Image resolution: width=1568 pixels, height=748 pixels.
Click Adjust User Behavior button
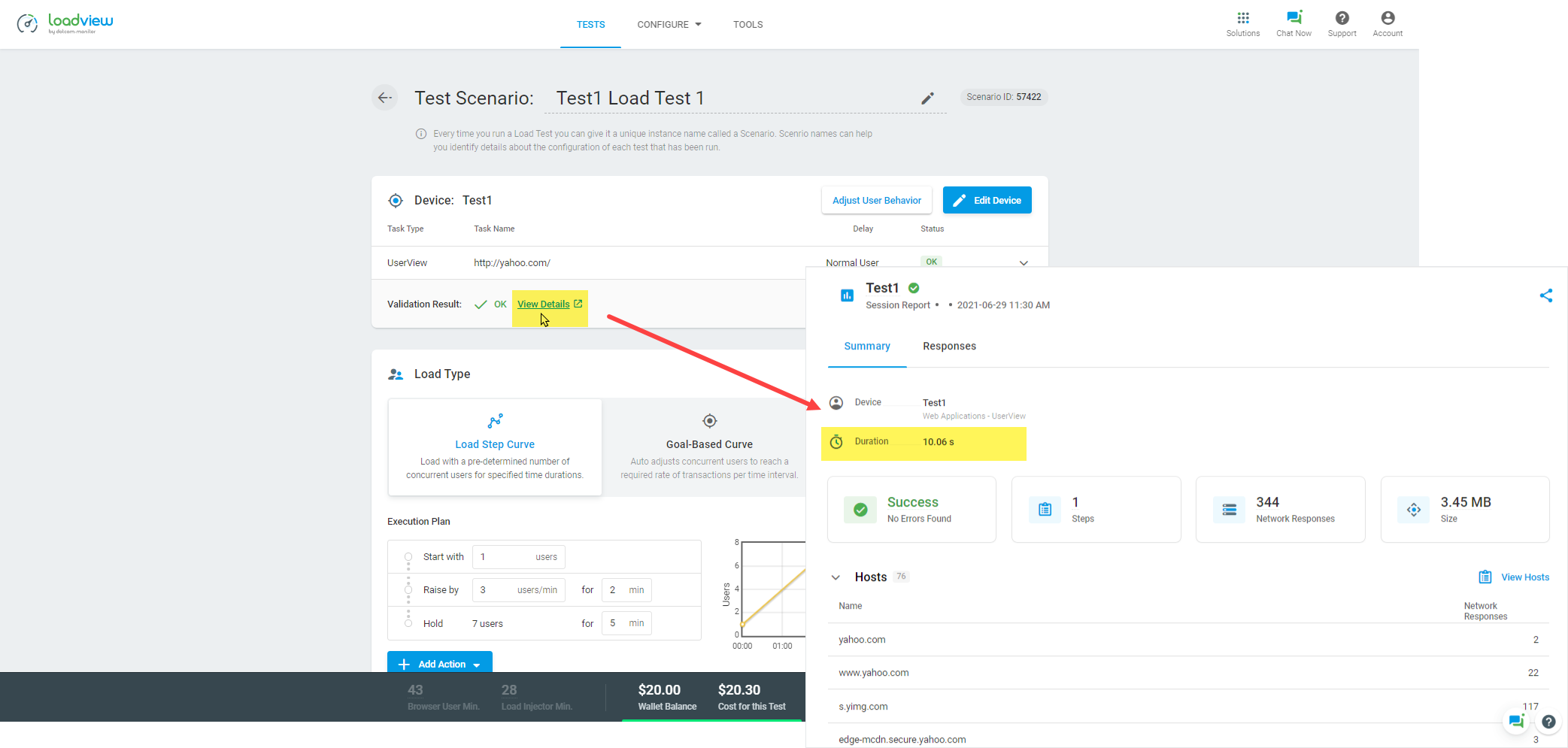(x=877, y=201)
